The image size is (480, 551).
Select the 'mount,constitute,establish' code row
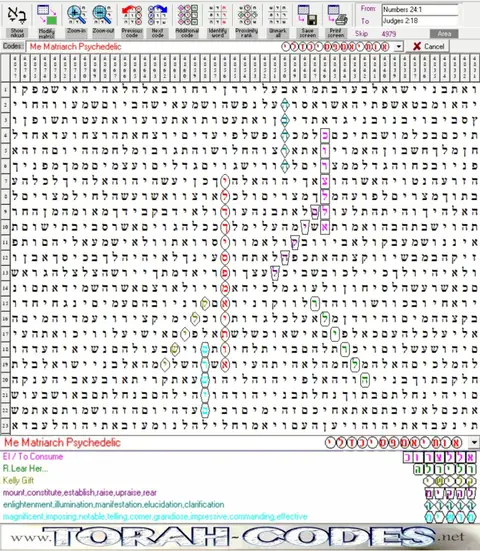(x=240, y=493)
